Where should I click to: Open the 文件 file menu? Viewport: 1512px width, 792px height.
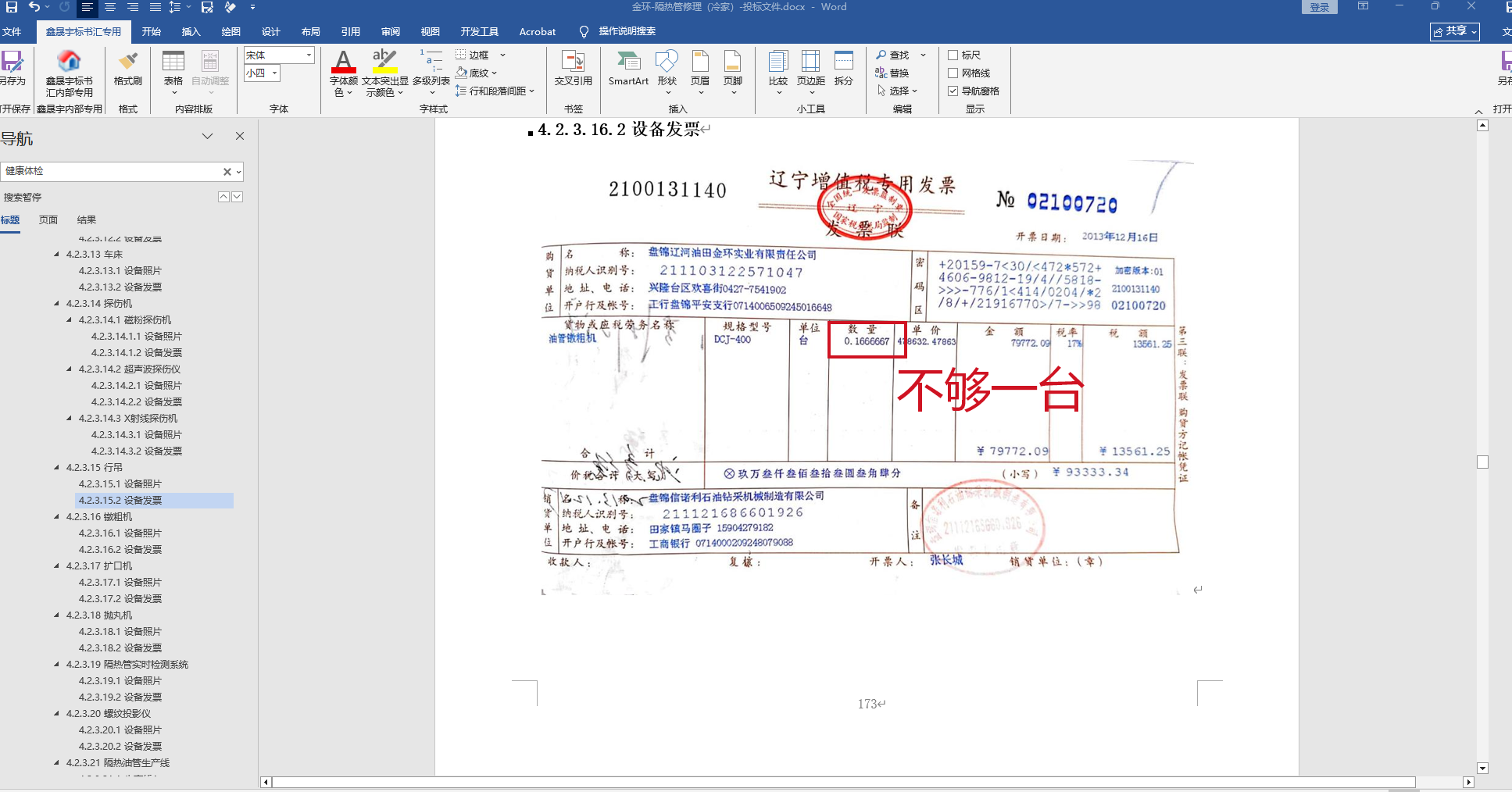click(12, 31)
